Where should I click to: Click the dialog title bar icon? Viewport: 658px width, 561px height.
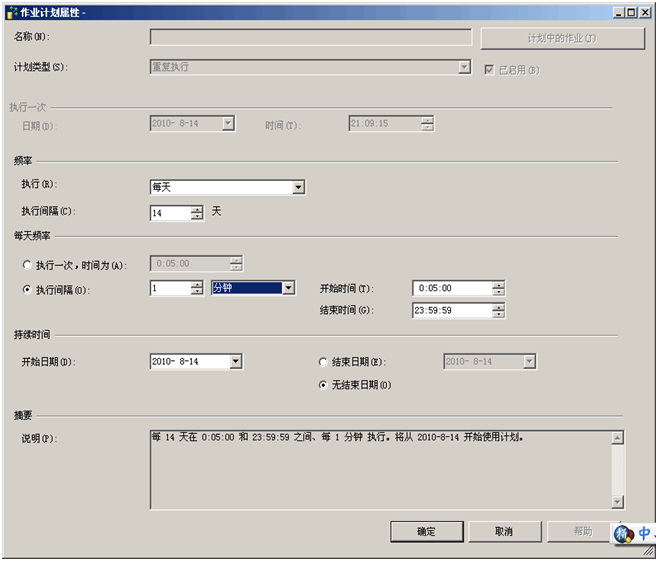click(10, 11)
